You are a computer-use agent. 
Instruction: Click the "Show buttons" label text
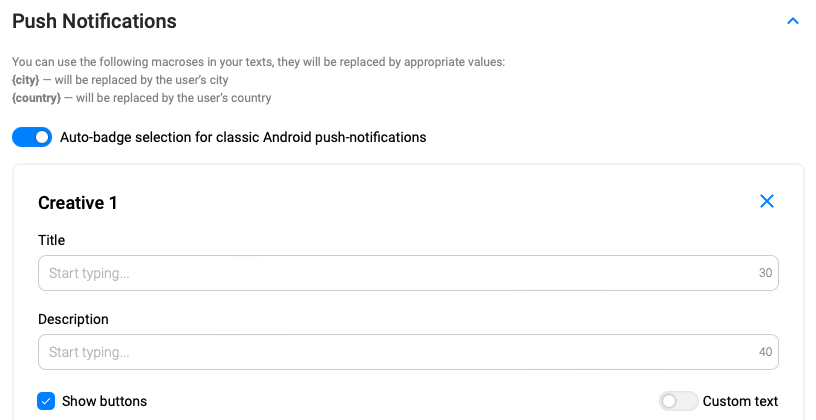point(104,401)
